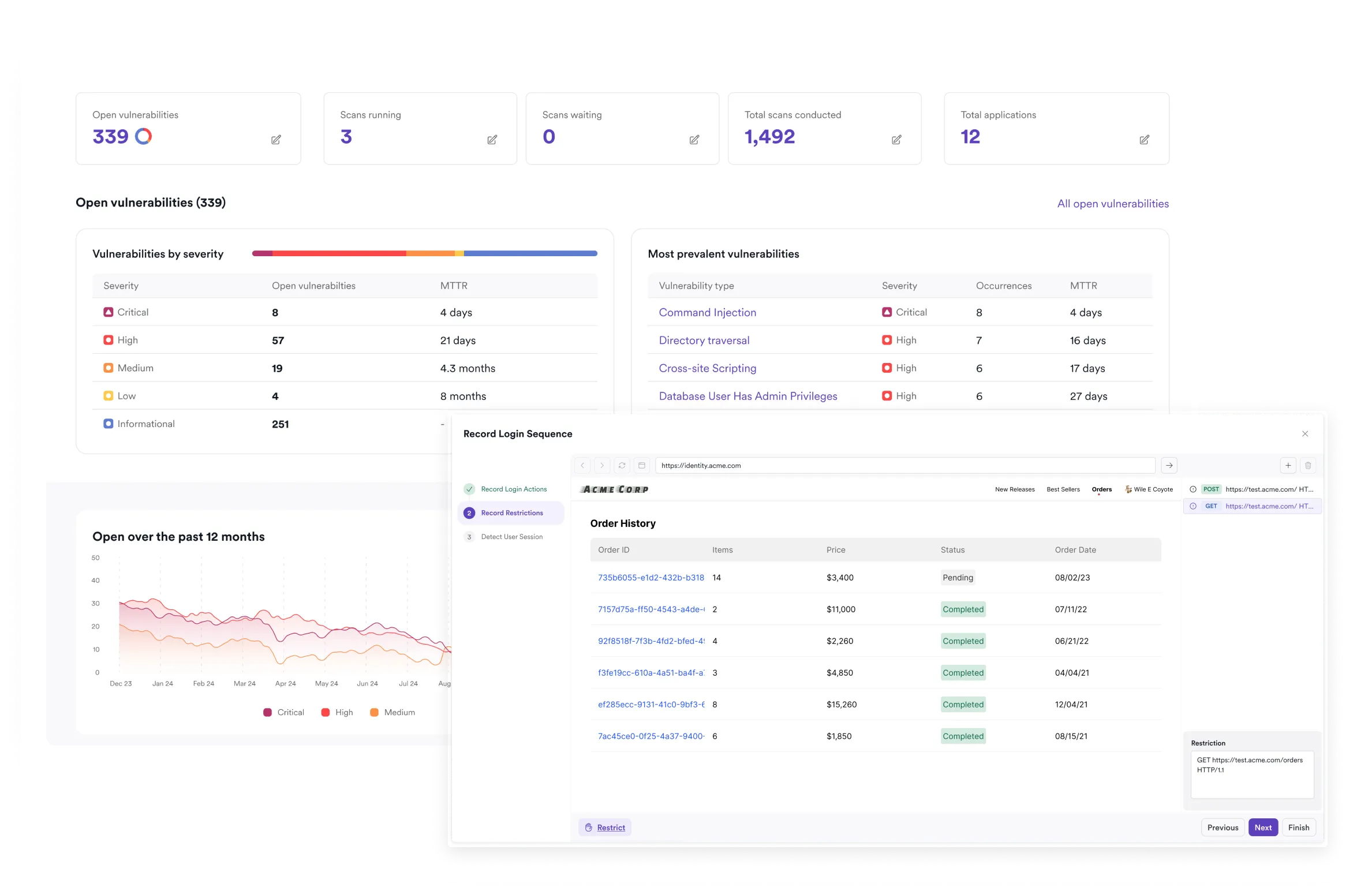Submit the URL with the arrow button

[1169, 465]
